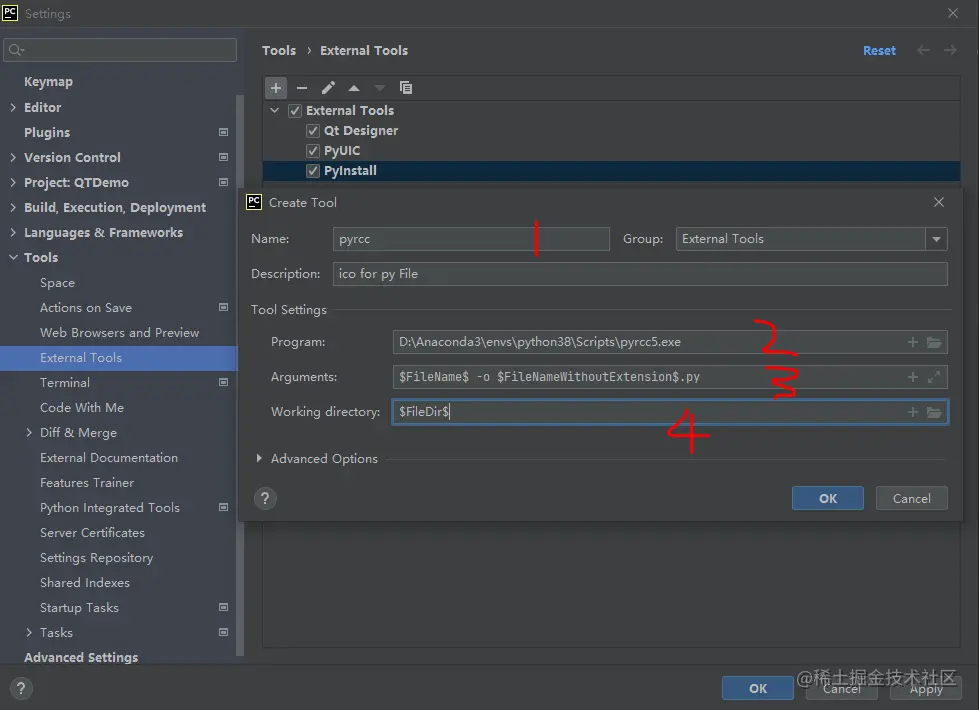Click project-level icon beside Startup Tasks

coord(224,607)
